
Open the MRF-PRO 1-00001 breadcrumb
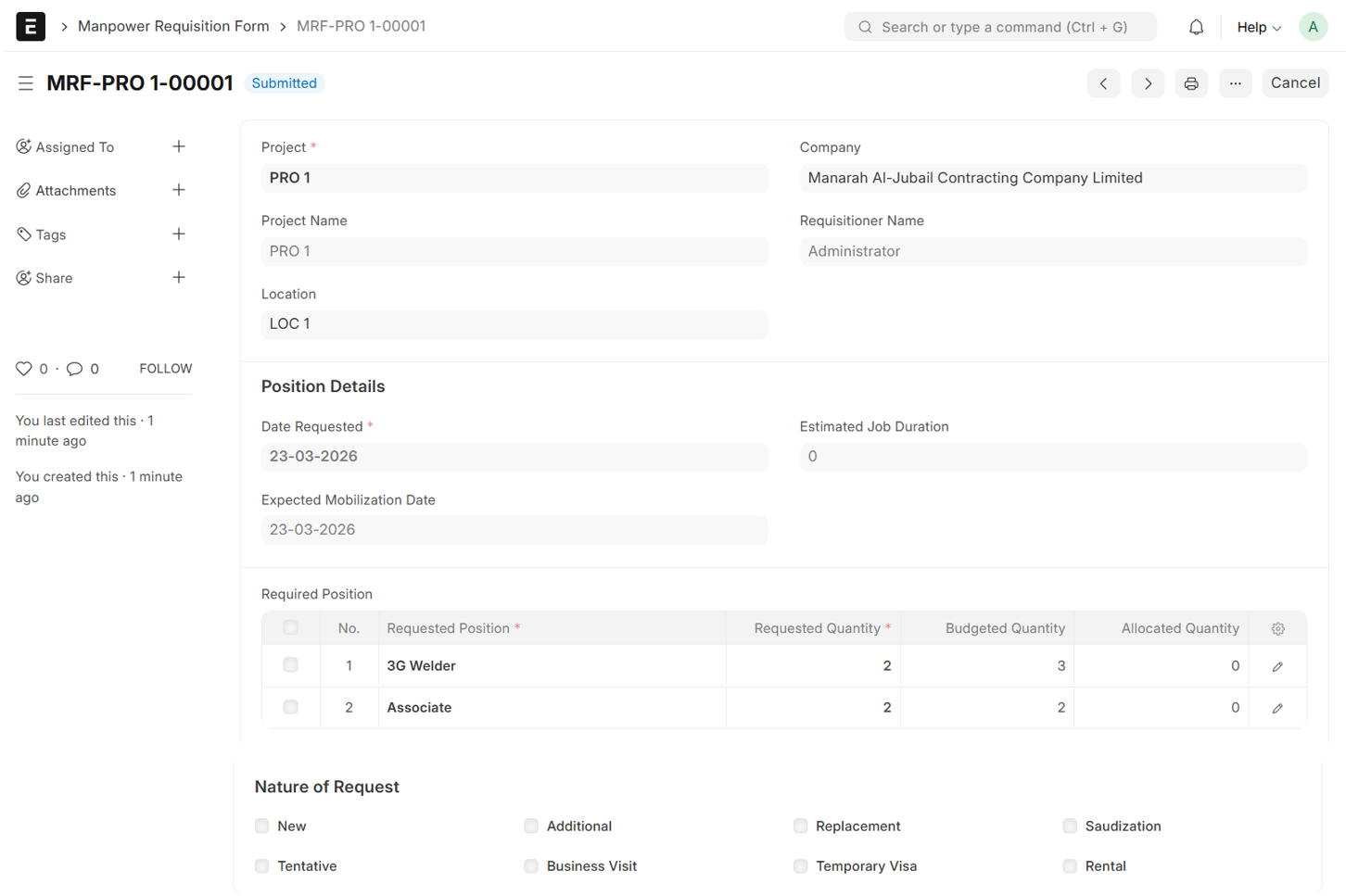(x=361, y=26)
